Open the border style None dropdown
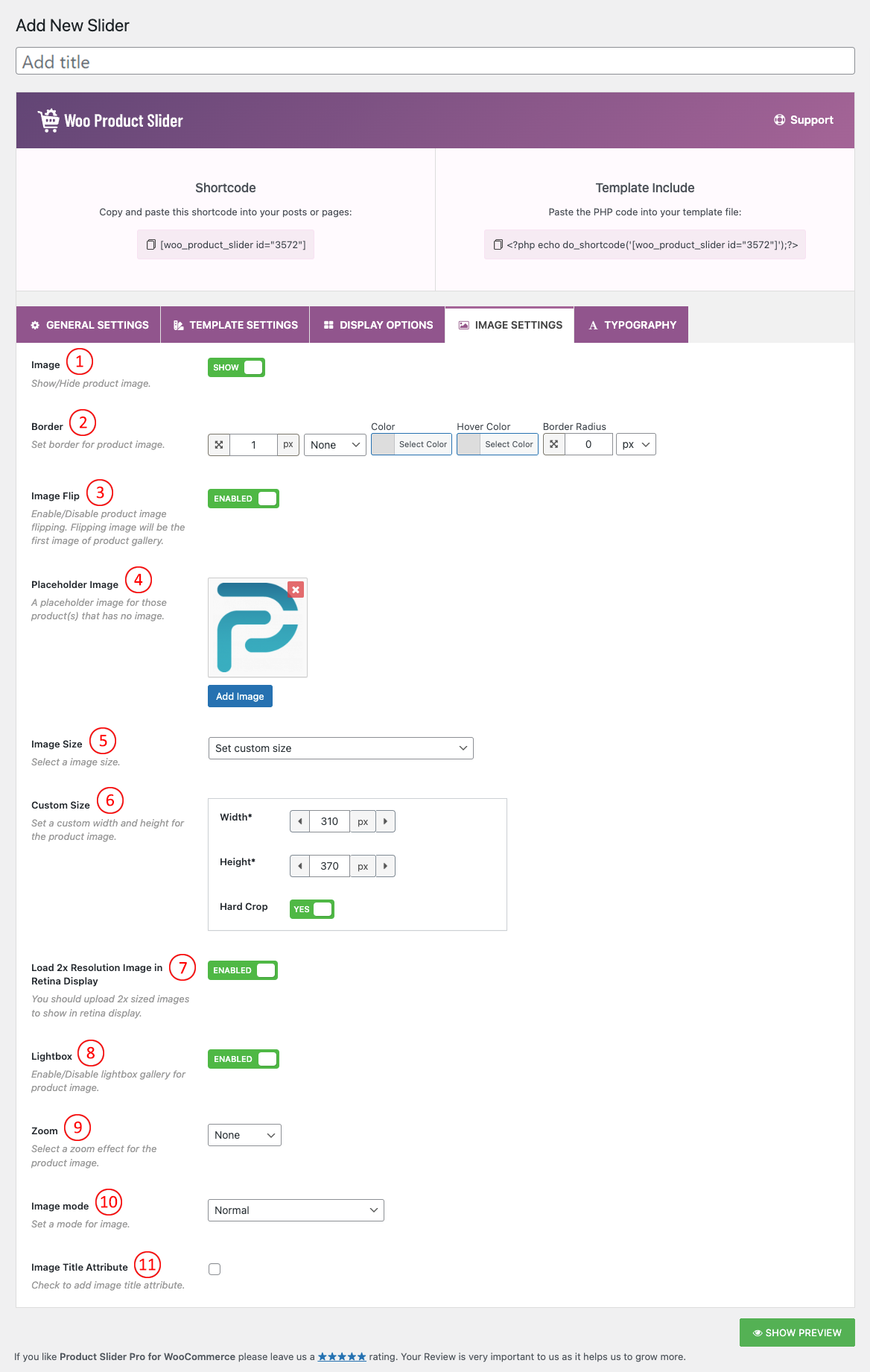Image resolution: width=870 pixels, height=1372 pixels. click(x=334, y=445)
